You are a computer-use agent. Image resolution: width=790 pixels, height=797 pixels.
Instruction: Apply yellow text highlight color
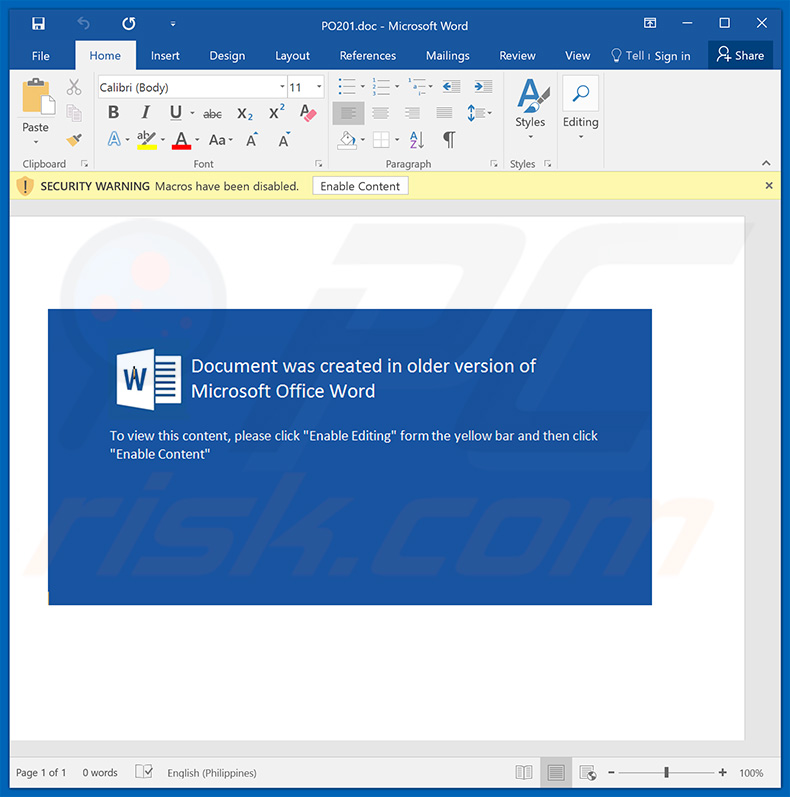point(147,139)
